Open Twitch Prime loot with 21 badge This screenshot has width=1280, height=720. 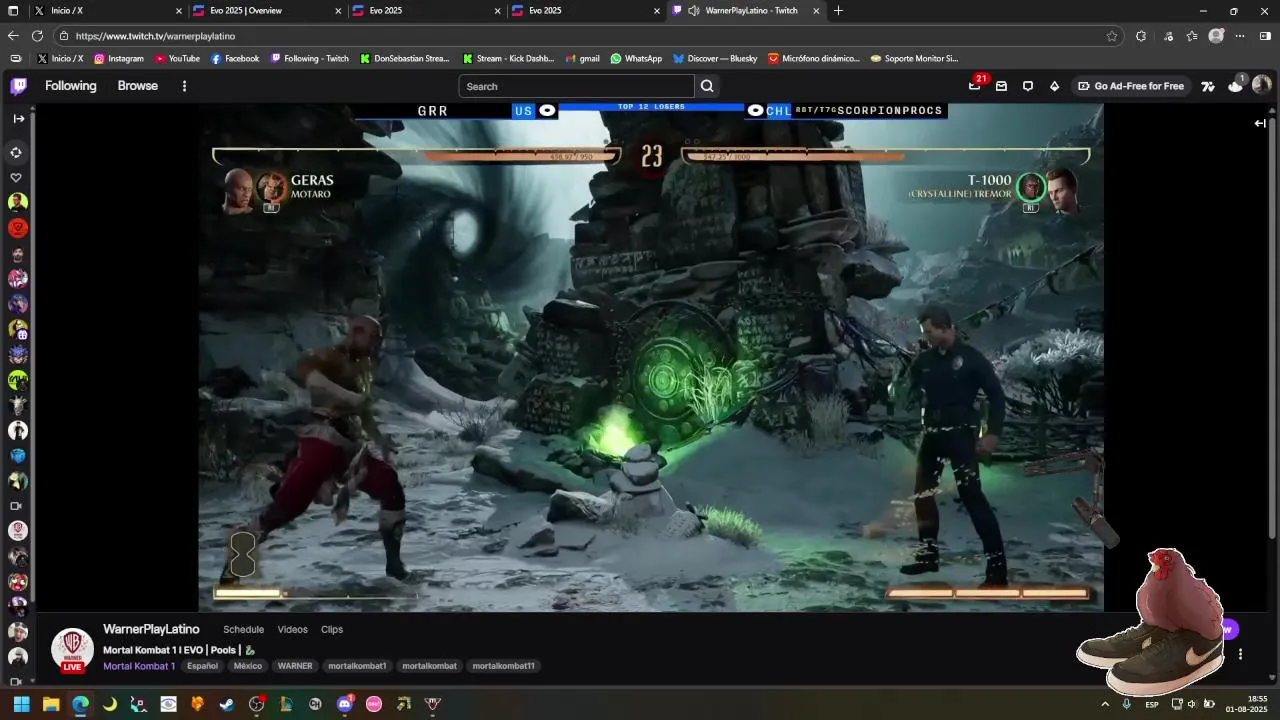[975, 86]
